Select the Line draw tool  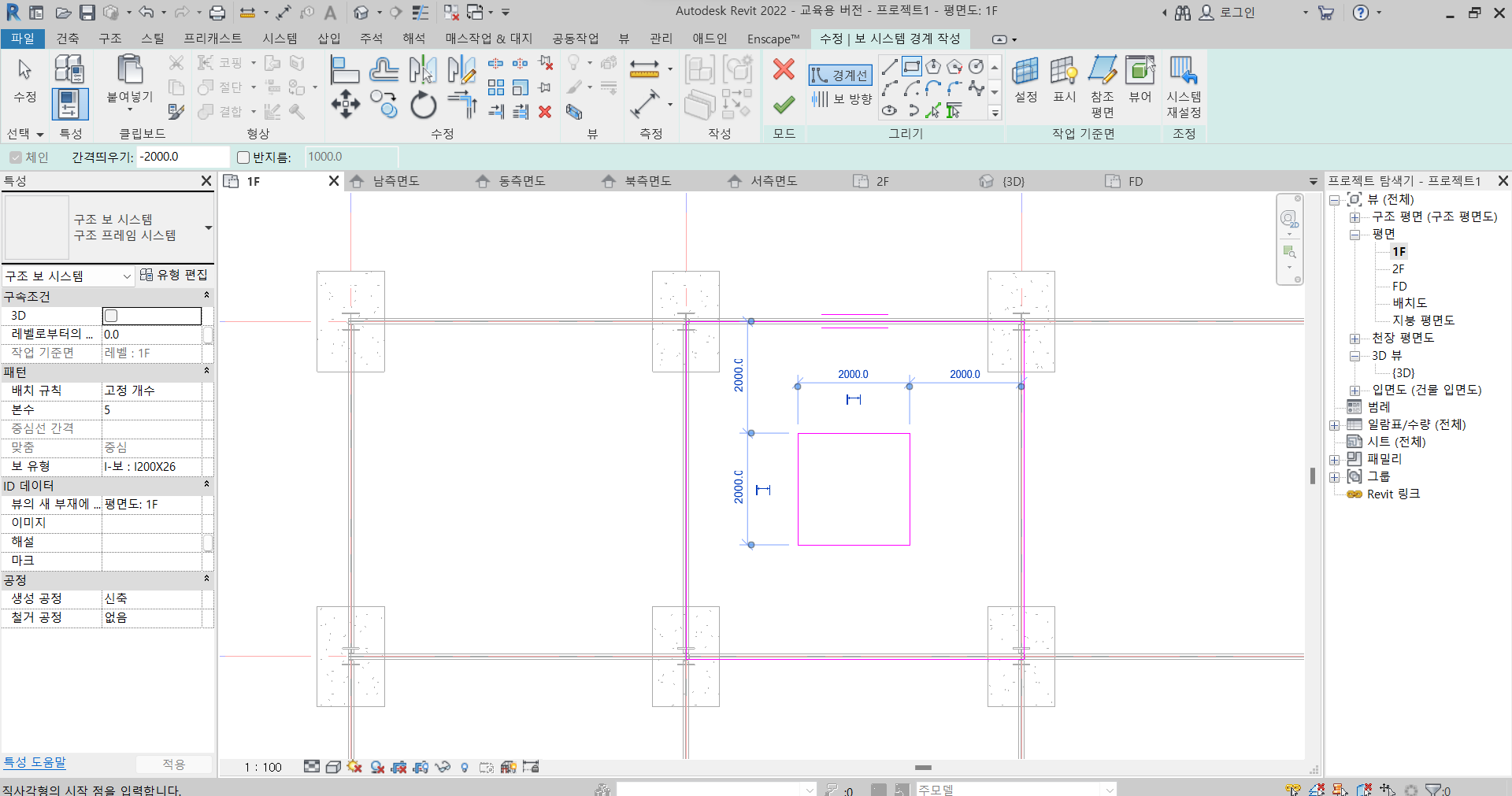click(890, 66)
